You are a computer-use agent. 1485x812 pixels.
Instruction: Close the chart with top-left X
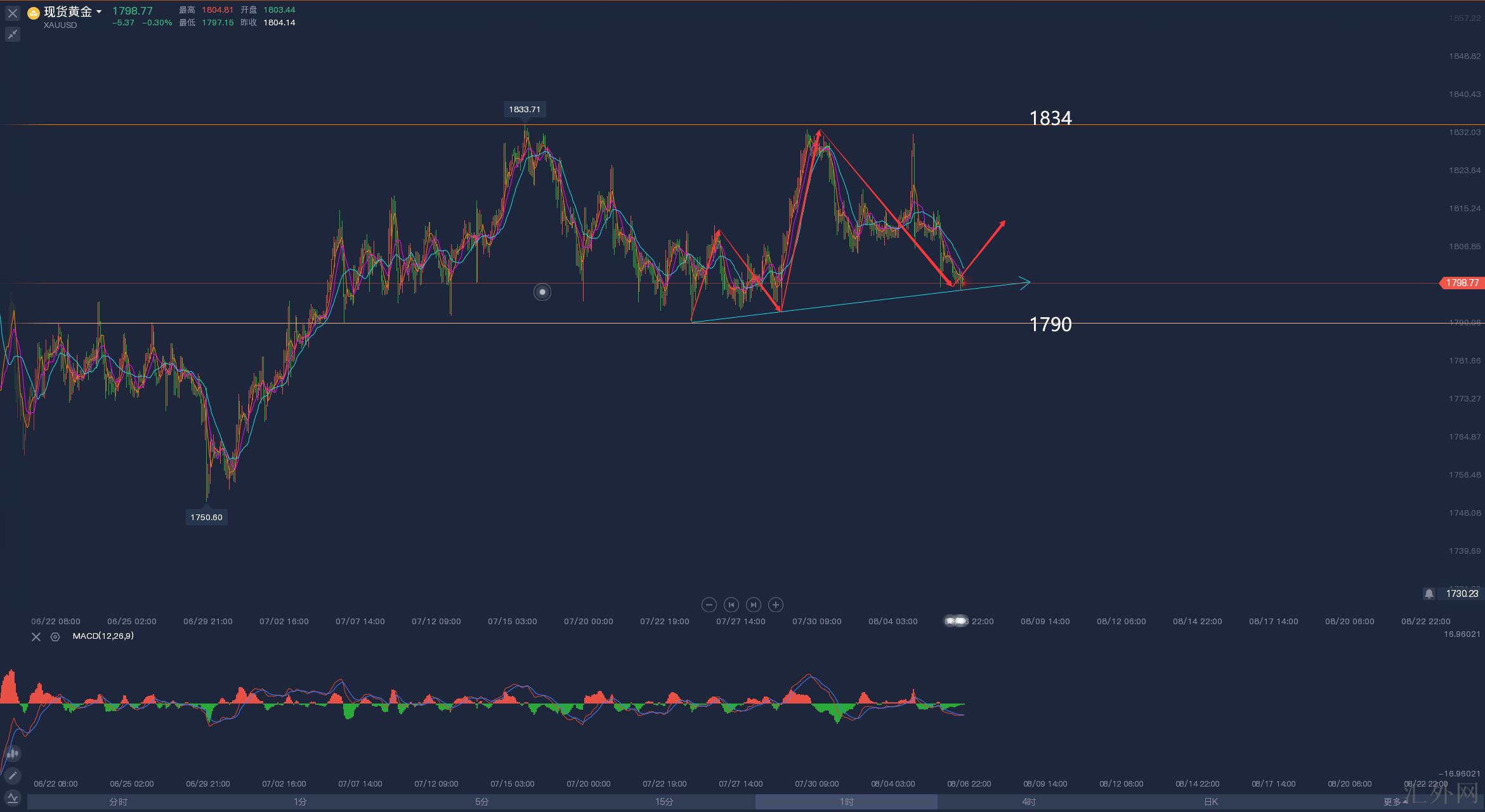coord(12,13)
